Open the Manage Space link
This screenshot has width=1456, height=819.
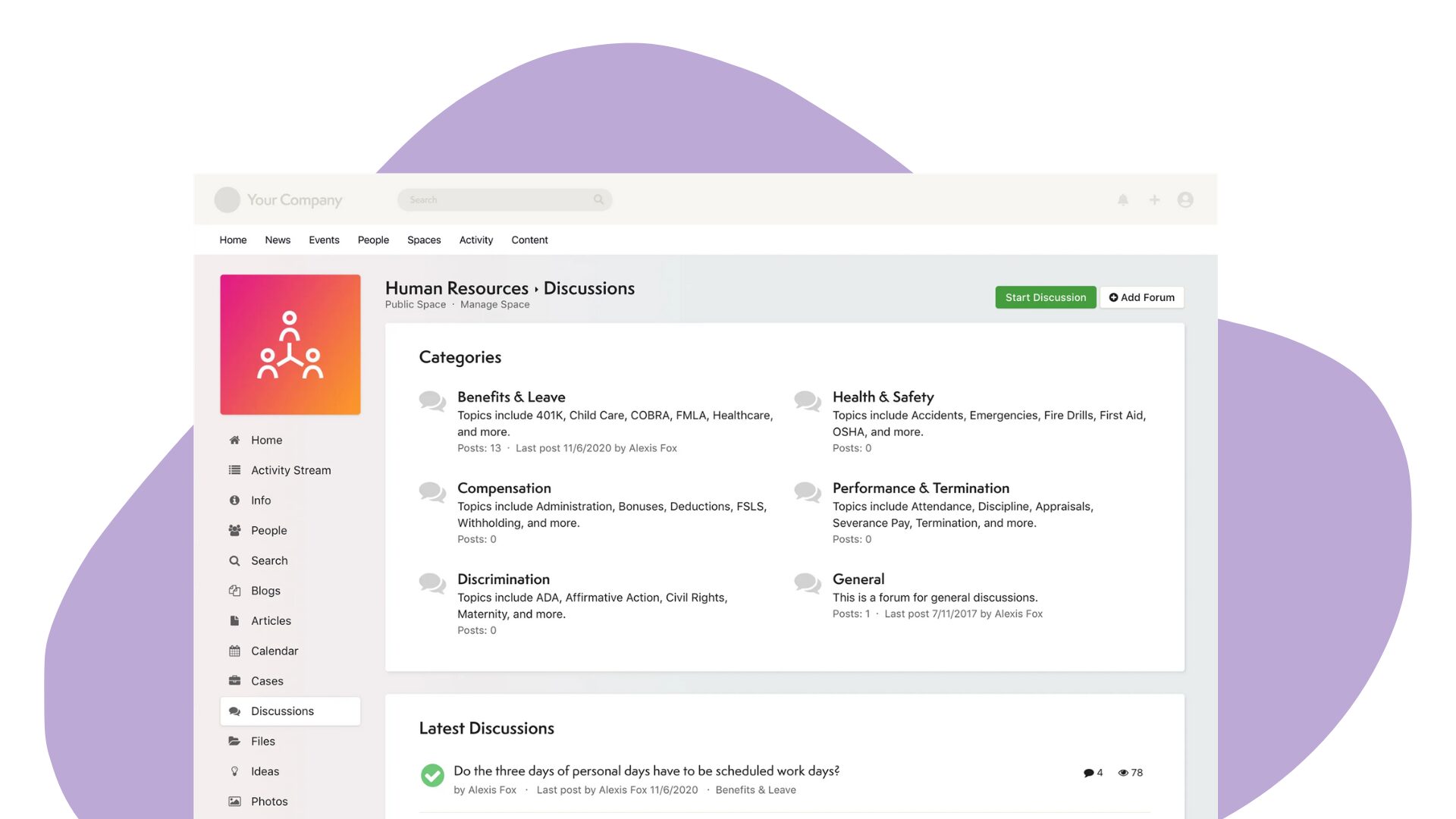tap(494, 305)
